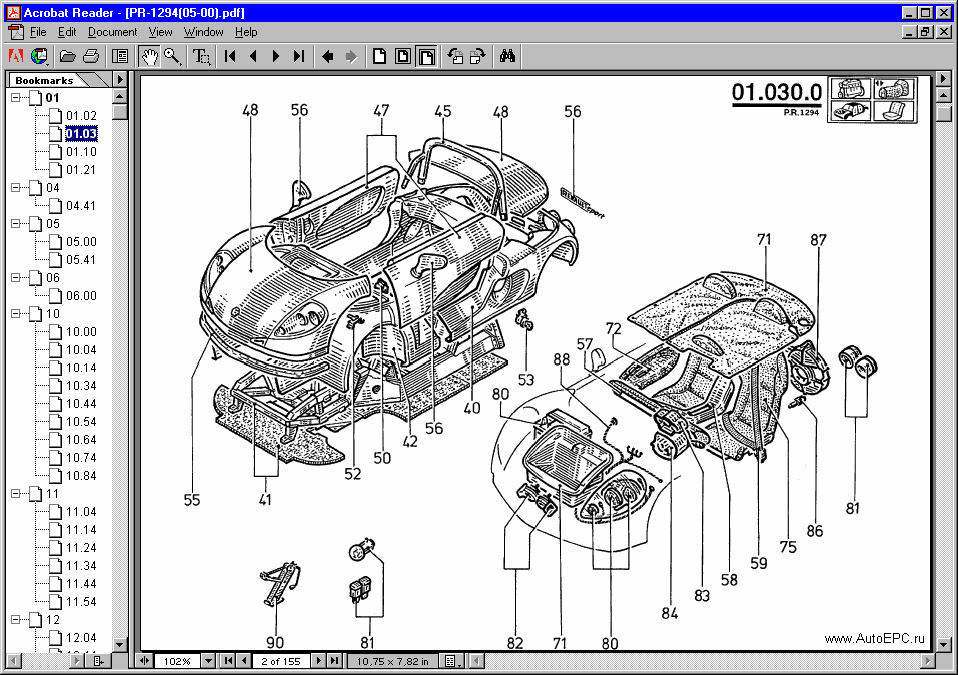Toggle Fit in Window view mode

403,57
